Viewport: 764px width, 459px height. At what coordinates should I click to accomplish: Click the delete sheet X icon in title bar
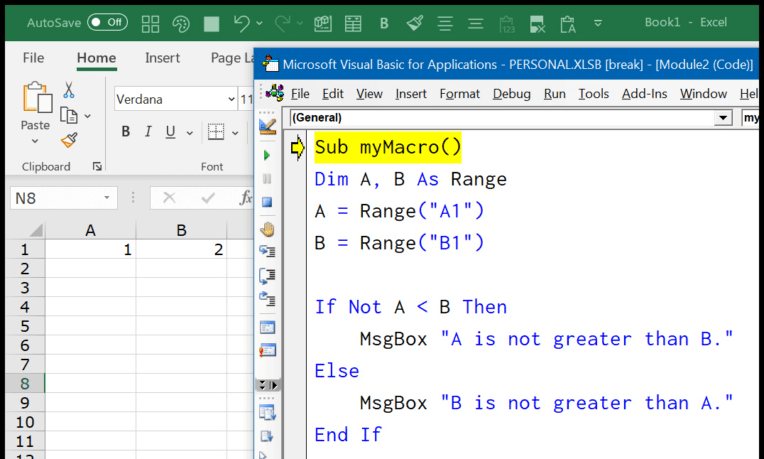(x=537, y=24)
